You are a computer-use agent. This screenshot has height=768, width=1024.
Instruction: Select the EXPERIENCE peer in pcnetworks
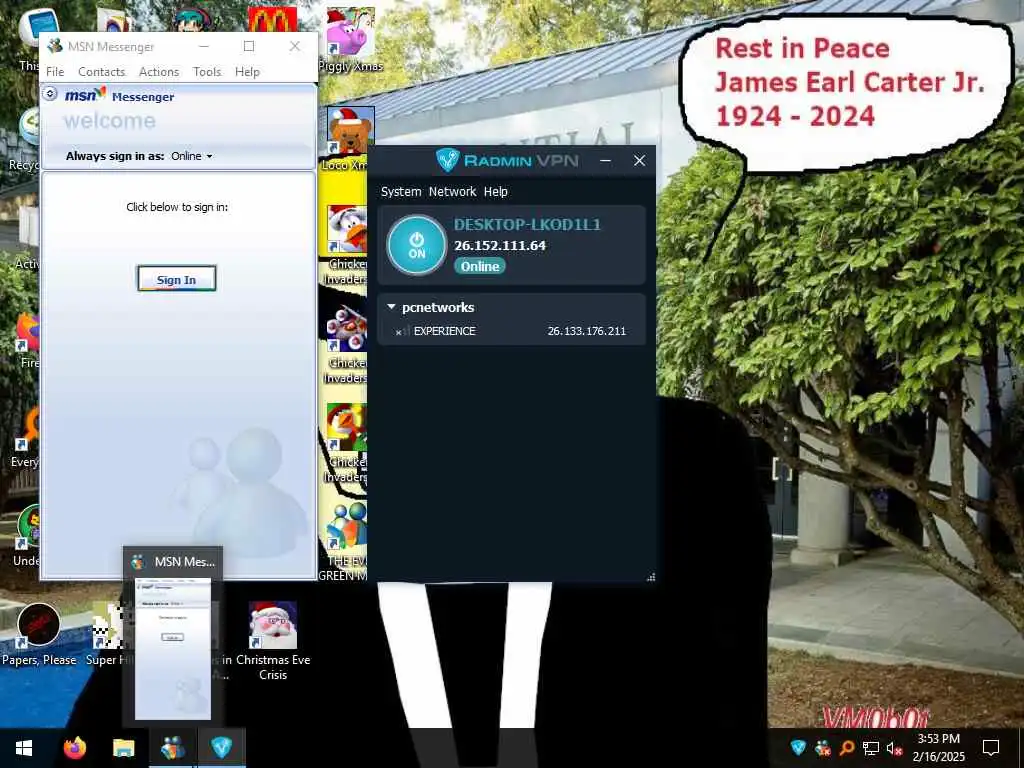(511, 331)
